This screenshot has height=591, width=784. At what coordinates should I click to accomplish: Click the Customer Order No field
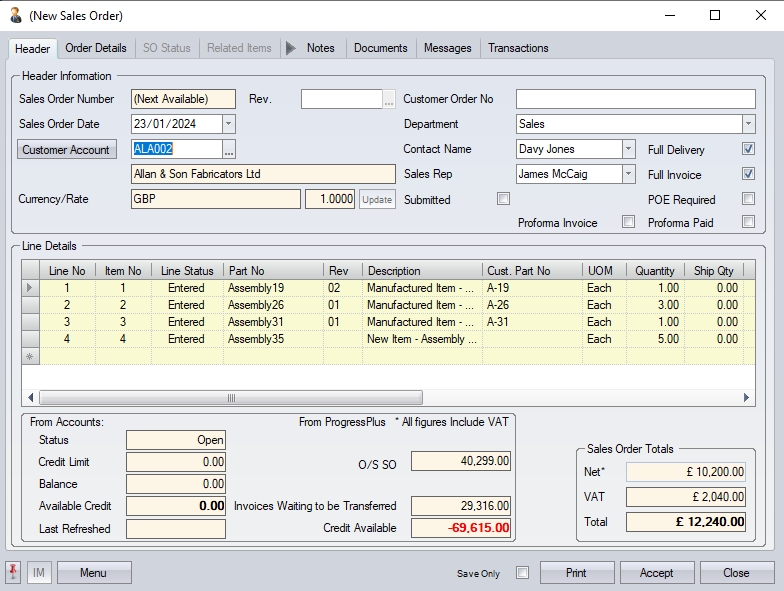click(635, 99)
